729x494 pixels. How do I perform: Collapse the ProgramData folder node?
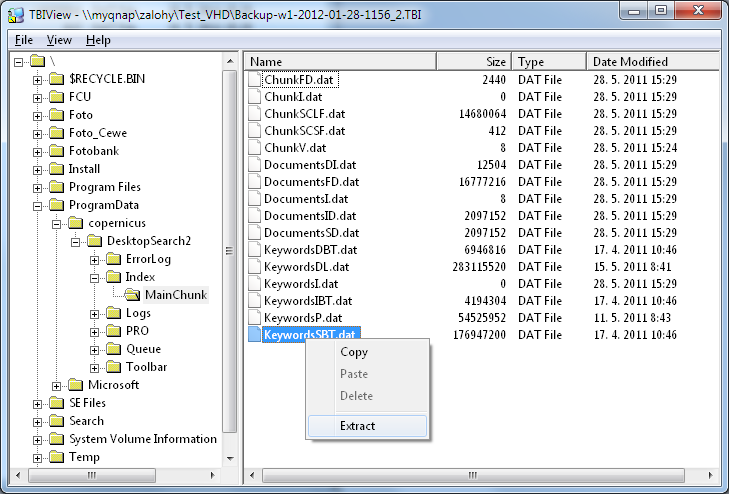tap(37, 206)
